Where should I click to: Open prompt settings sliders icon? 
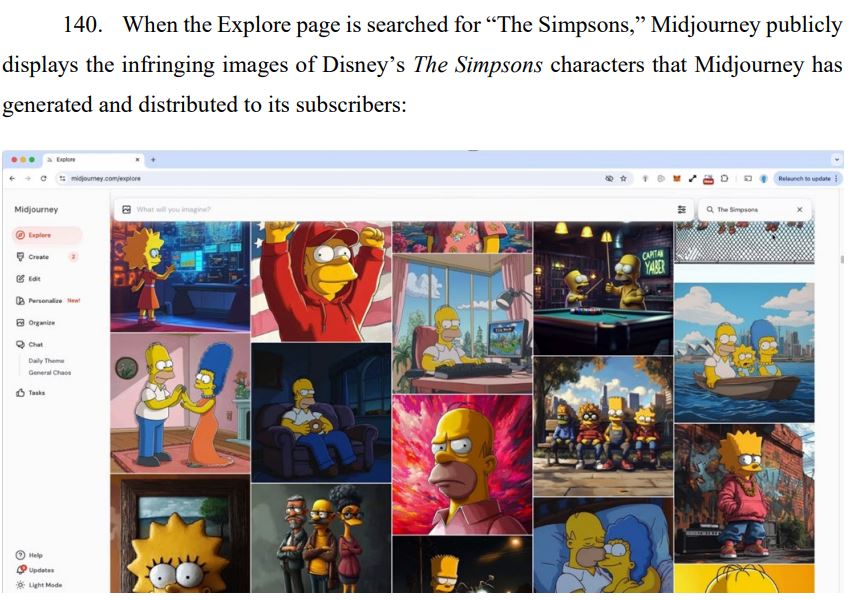pyautogui.click(x=681, y=209)
